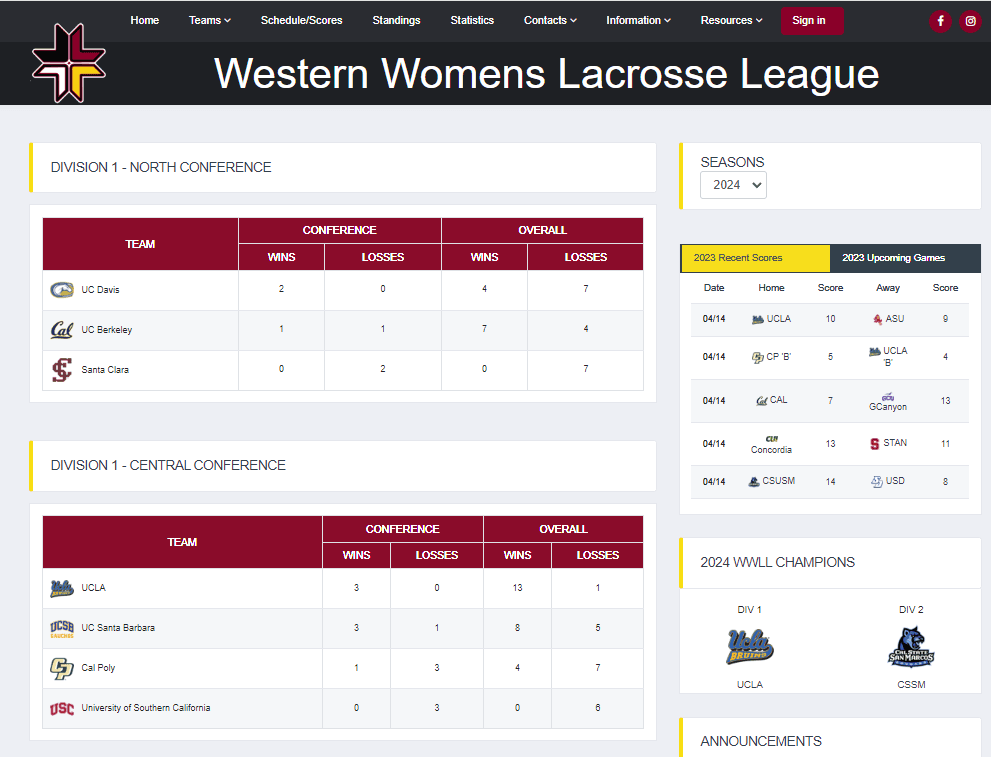The height and width of the screenshot is (757, 991).
Task: Expand the Resources menu
Action: pos(731,20)
